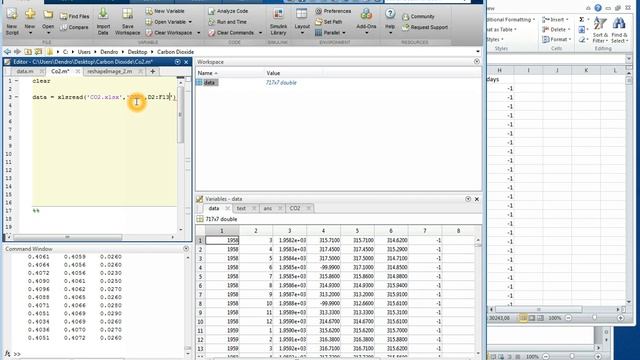
Task: Select the data variable in Workspace
Action: tap(209, 82)
